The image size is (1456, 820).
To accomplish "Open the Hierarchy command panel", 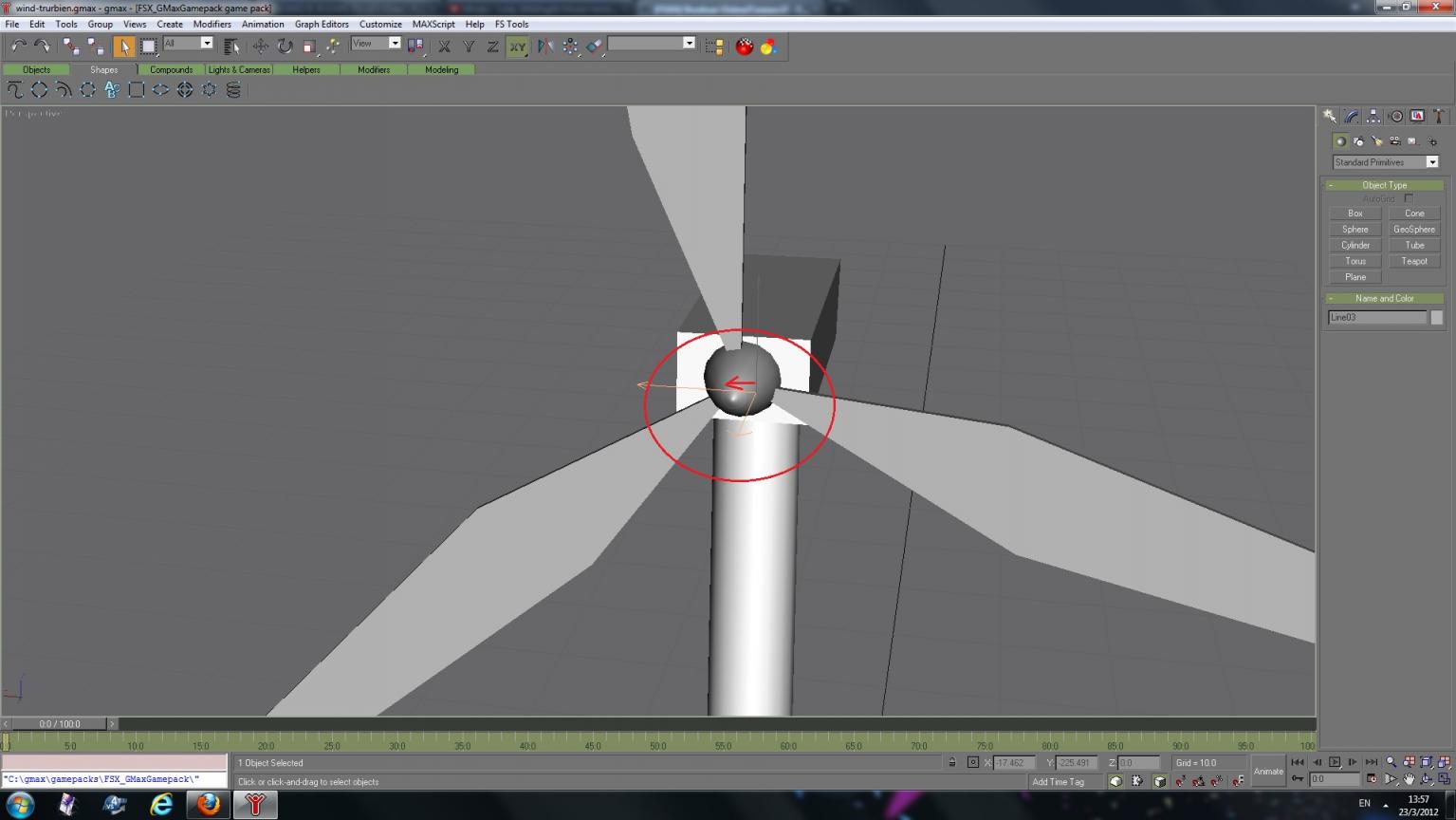I will tap(1373, 116).
